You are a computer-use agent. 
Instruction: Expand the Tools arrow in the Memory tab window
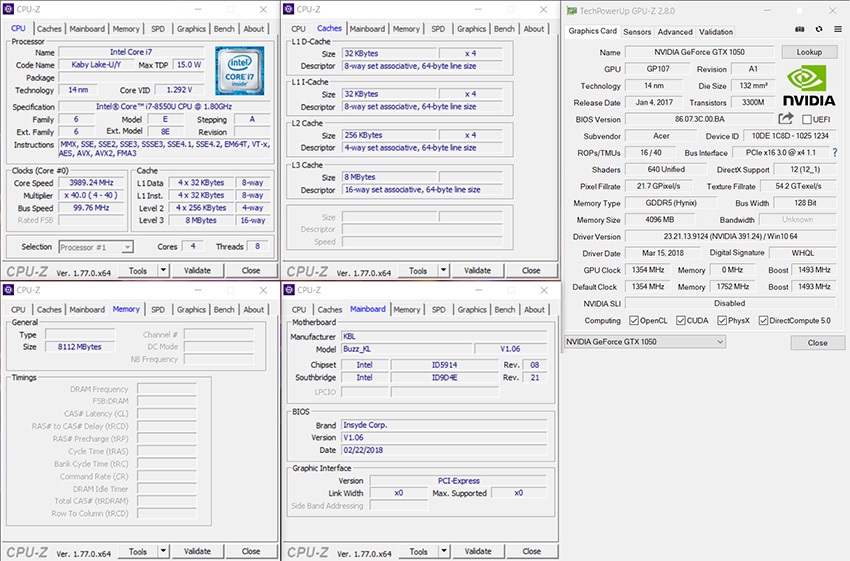(163, 551)
